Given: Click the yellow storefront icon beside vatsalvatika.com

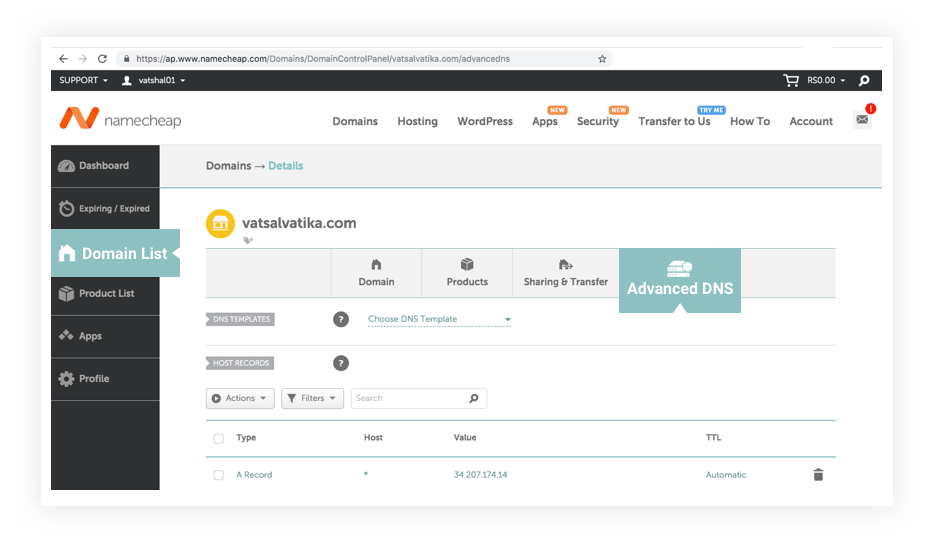Looking at the screenshot, I should tap(220, 224).
